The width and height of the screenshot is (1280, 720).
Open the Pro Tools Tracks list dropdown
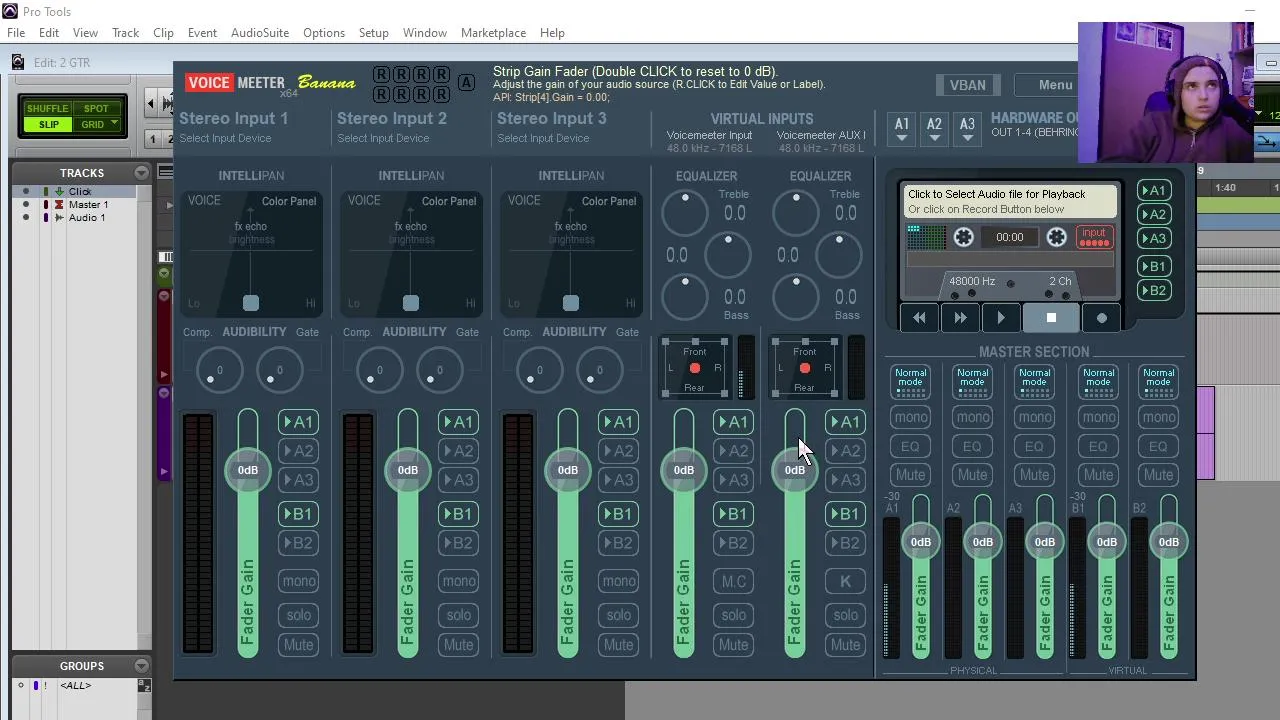pyautogui.click(x=141, y=173)
